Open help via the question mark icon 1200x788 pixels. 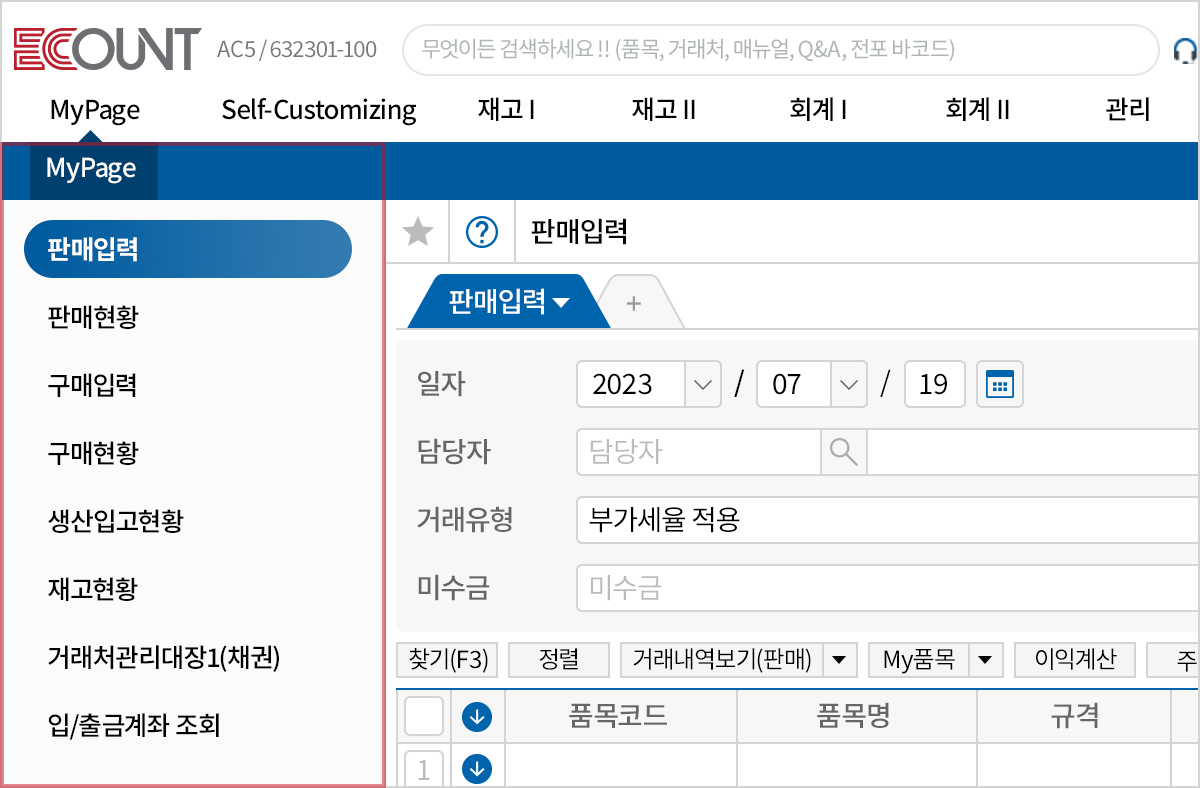(481, 231)
